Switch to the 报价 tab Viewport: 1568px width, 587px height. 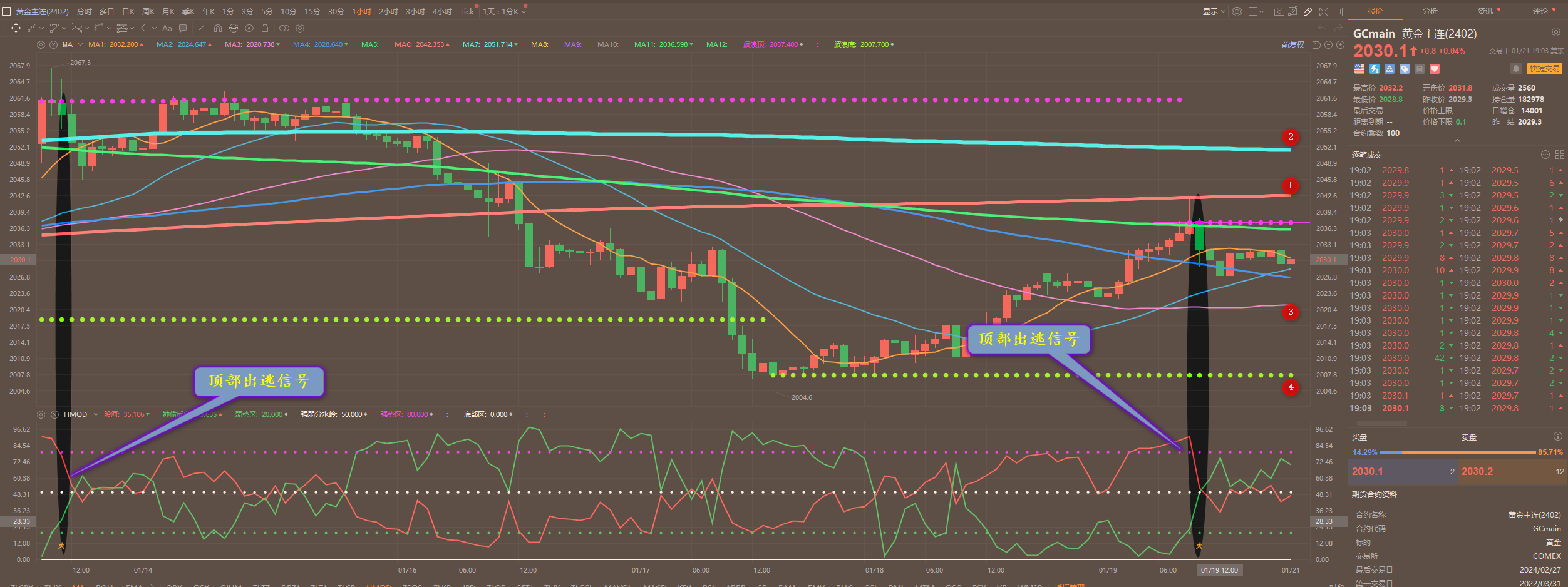(x=1375, y=11)
